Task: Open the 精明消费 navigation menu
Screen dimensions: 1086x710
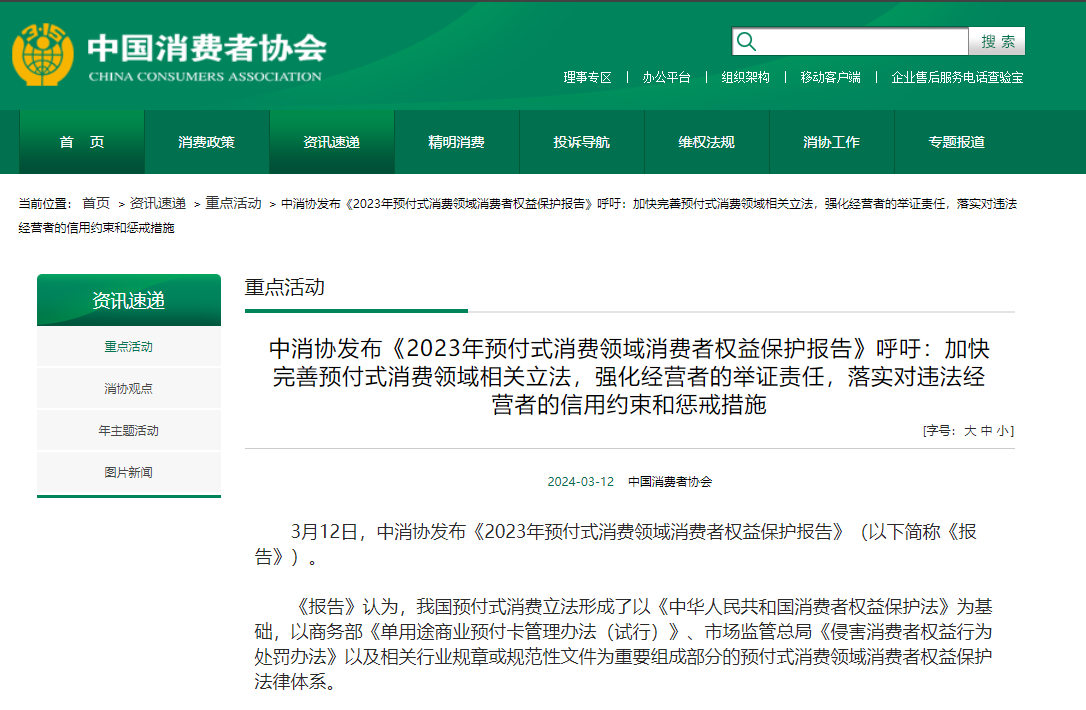Action: 456,142
